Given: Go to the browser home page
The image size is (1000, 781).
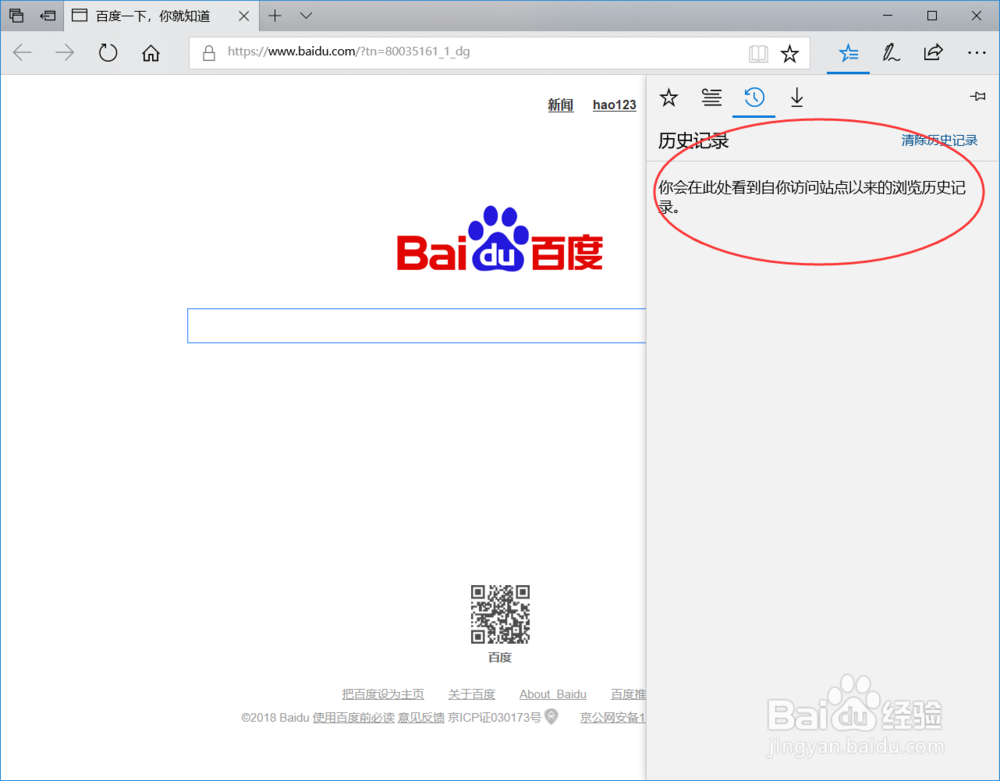Looking at the screenshot, I should click(150, 53).
